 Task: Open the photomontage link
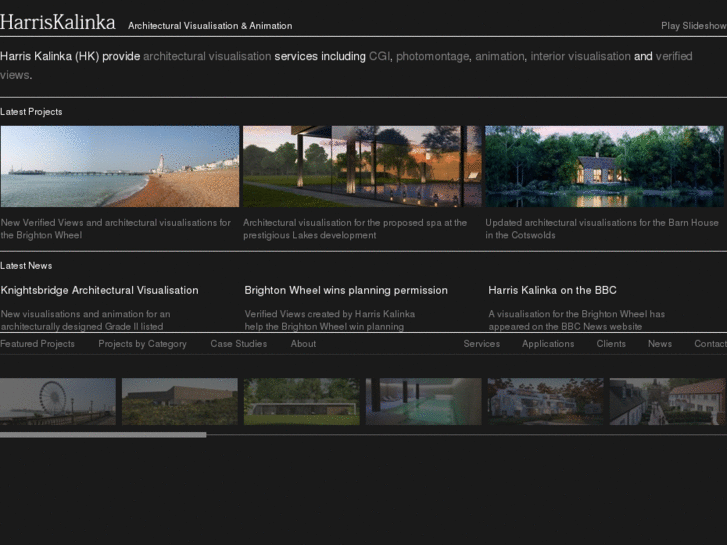tap(432, 57)
